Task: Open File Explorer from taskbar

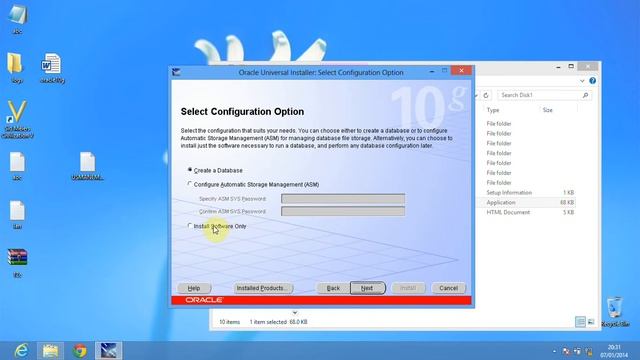Action: pos(51,351)
